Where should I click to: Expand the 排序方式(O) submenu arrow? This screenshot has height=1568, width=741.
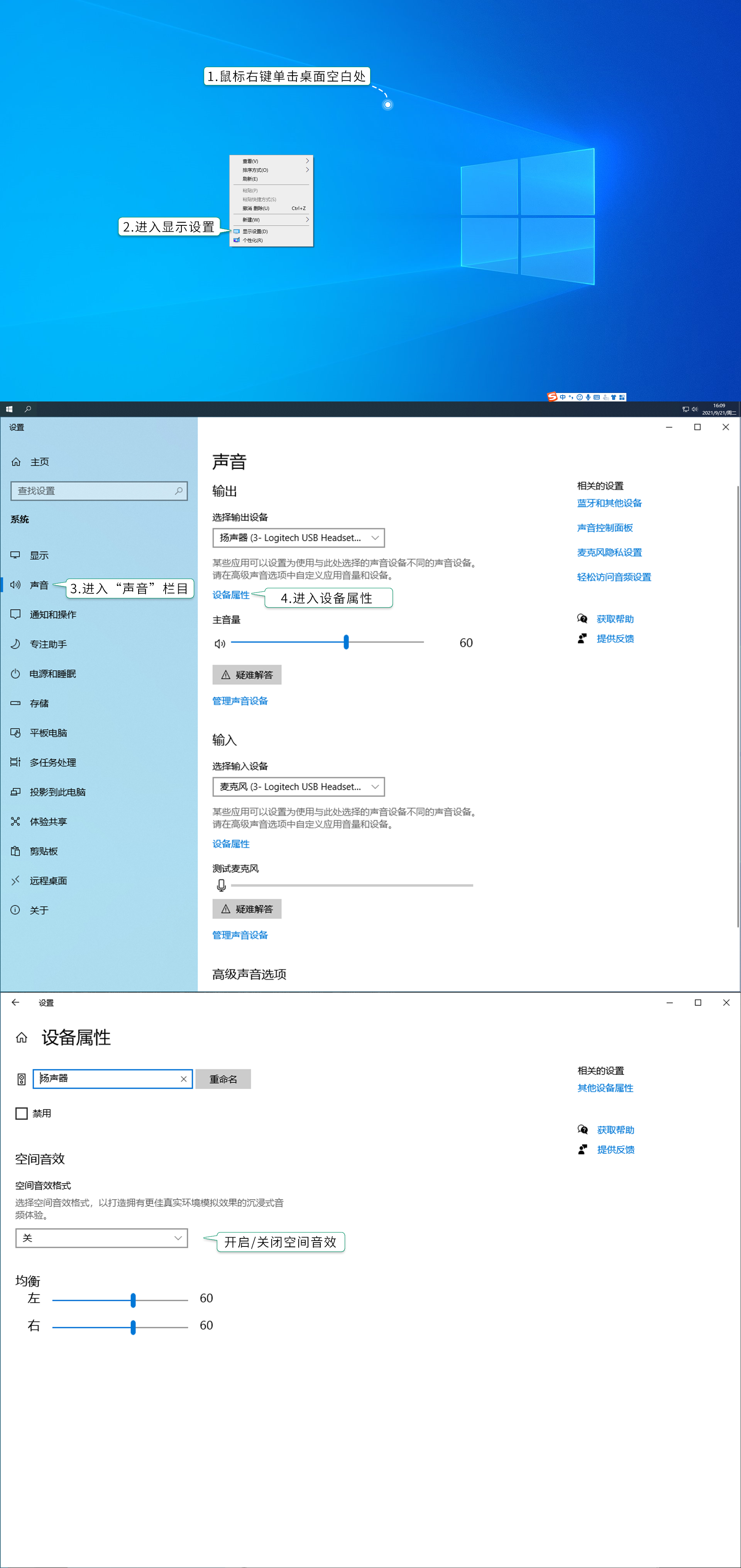tap(307, 170)
